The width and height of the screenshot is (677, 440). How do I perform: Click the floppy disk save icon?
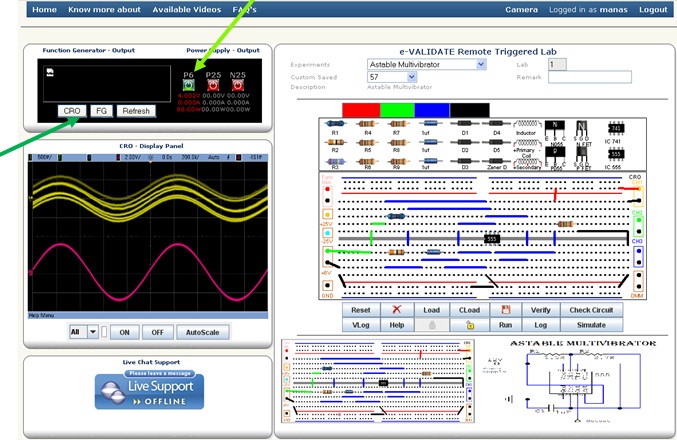[506, 310]
